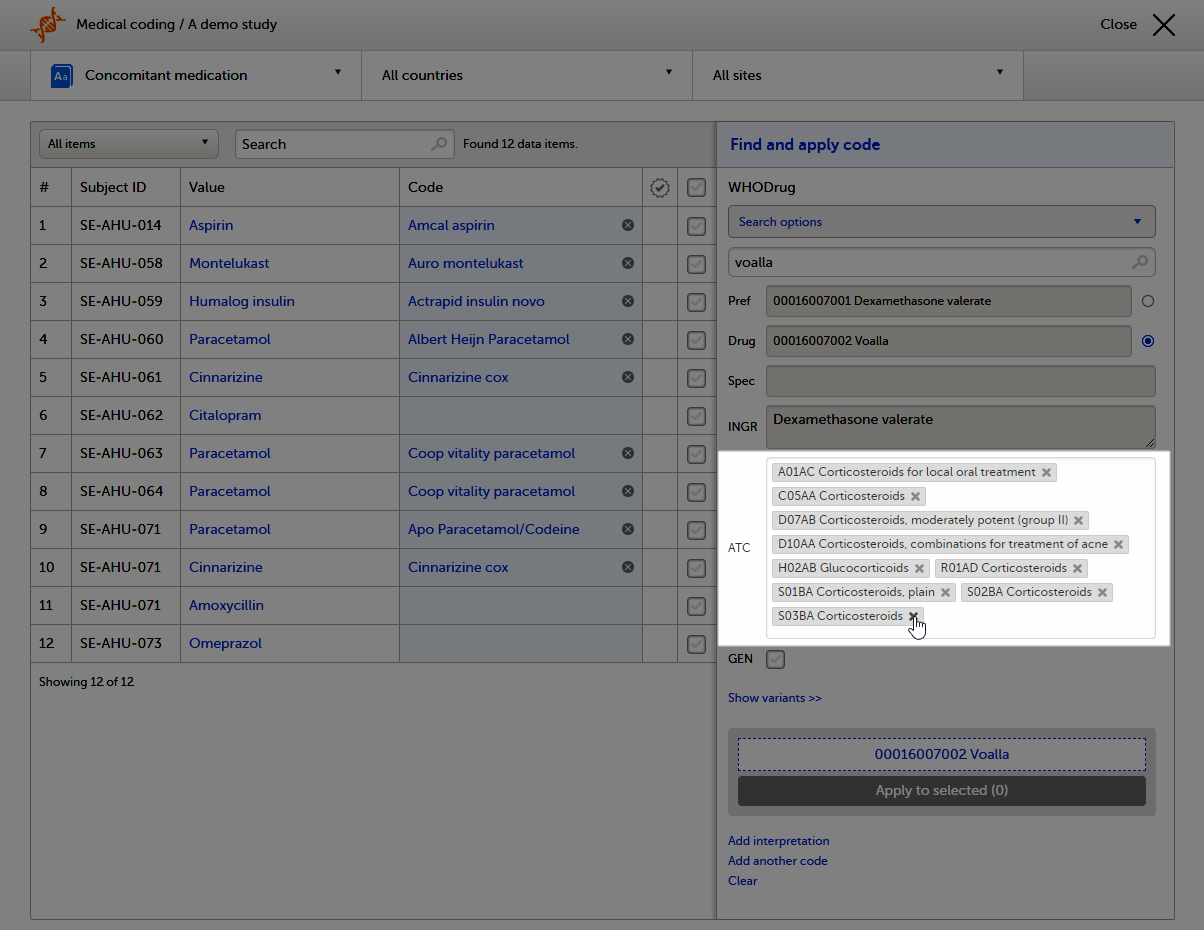Open the Concomitant medication menu
Image resolution: width=1204 pixels, height=930 pixels.
pos(195,75)
